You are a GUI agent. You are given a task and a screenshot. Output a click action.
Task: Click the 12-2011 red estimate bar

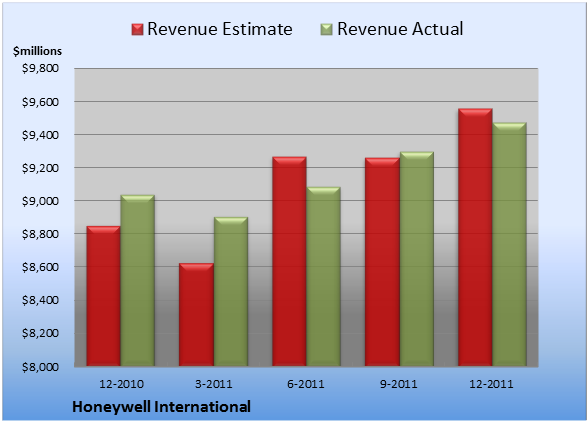475,237
